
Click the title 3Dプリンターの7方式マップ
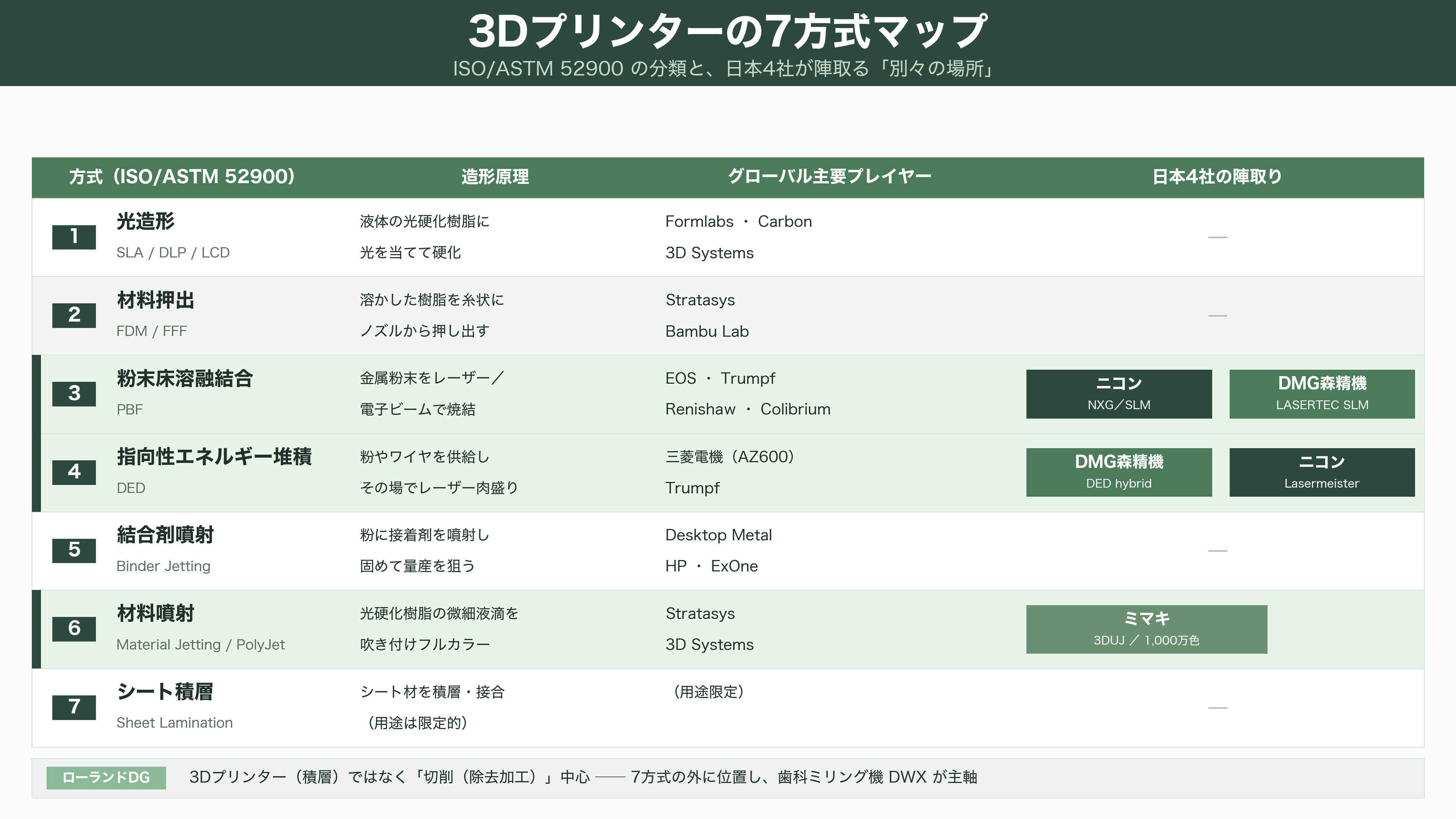pos(728,31)
